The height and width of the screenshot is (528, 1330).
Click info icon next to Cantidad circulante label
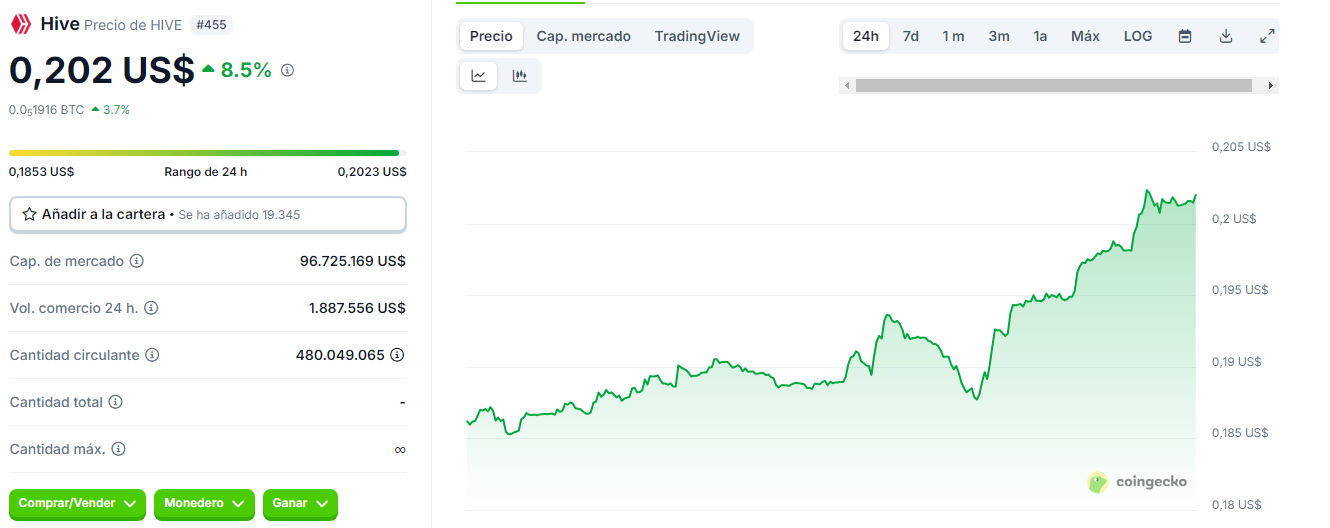coord(152,355)
